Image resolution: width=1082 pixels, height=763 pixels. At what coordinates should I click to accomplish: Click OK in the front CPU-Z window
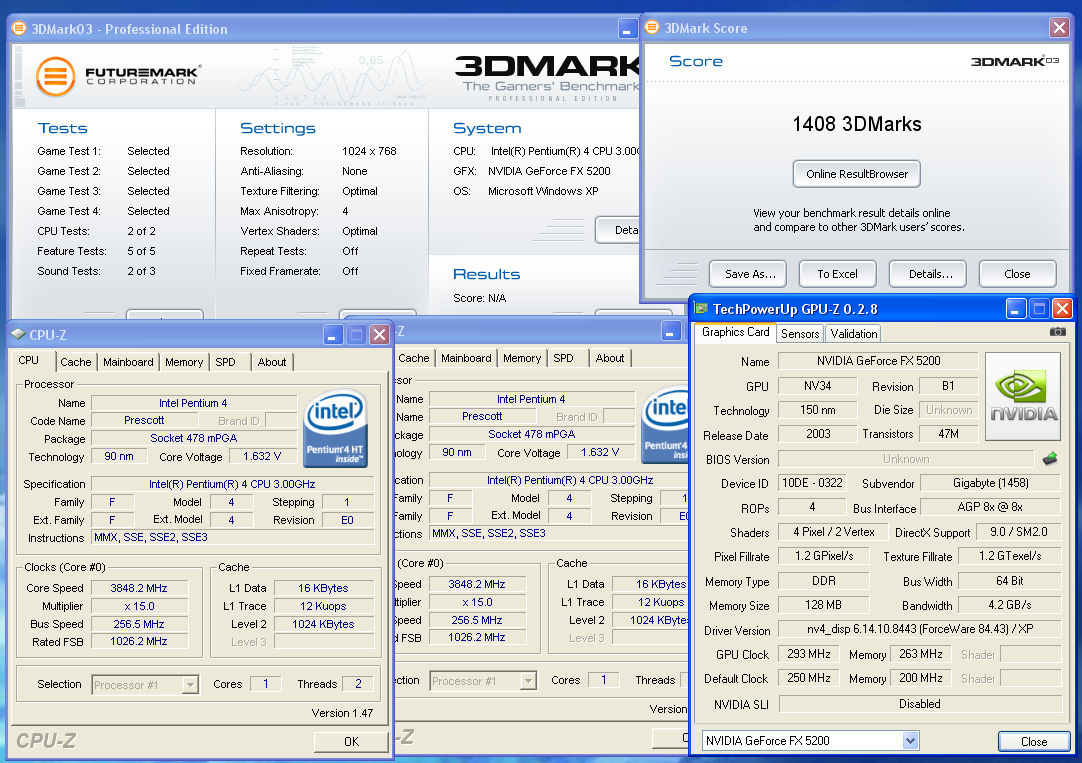[x=351, y=742]
